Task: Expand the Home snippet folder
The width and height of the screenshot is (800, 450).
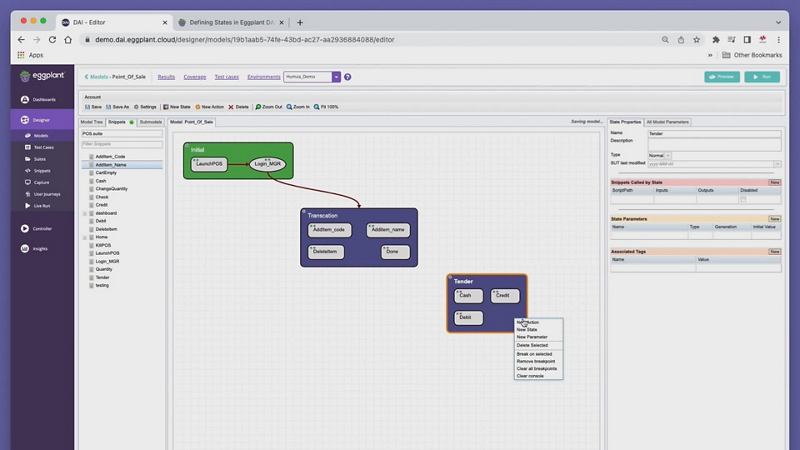Action: tap(85, 237)
